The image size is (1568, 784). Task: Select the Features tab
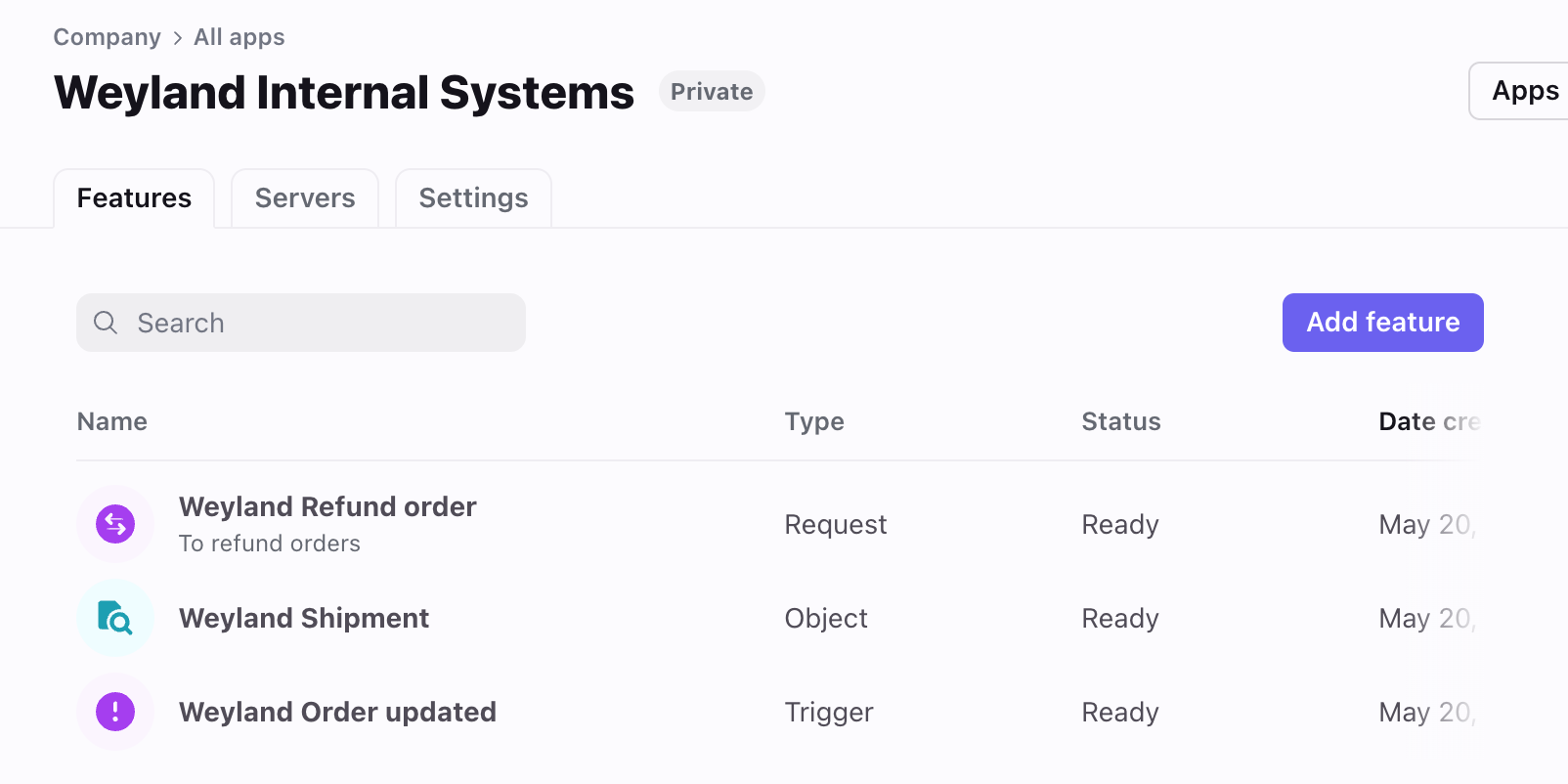tap(134, 198)
